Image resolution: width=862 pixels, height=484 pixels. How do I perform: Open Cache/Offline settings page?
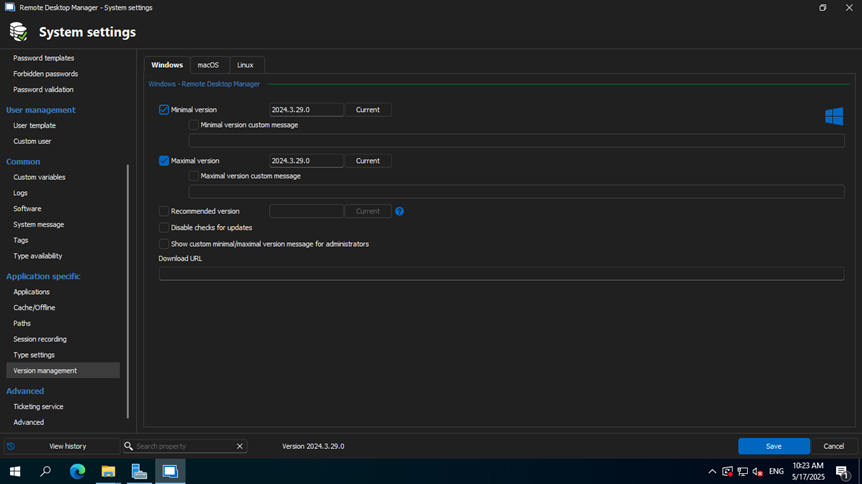(34, 307)
